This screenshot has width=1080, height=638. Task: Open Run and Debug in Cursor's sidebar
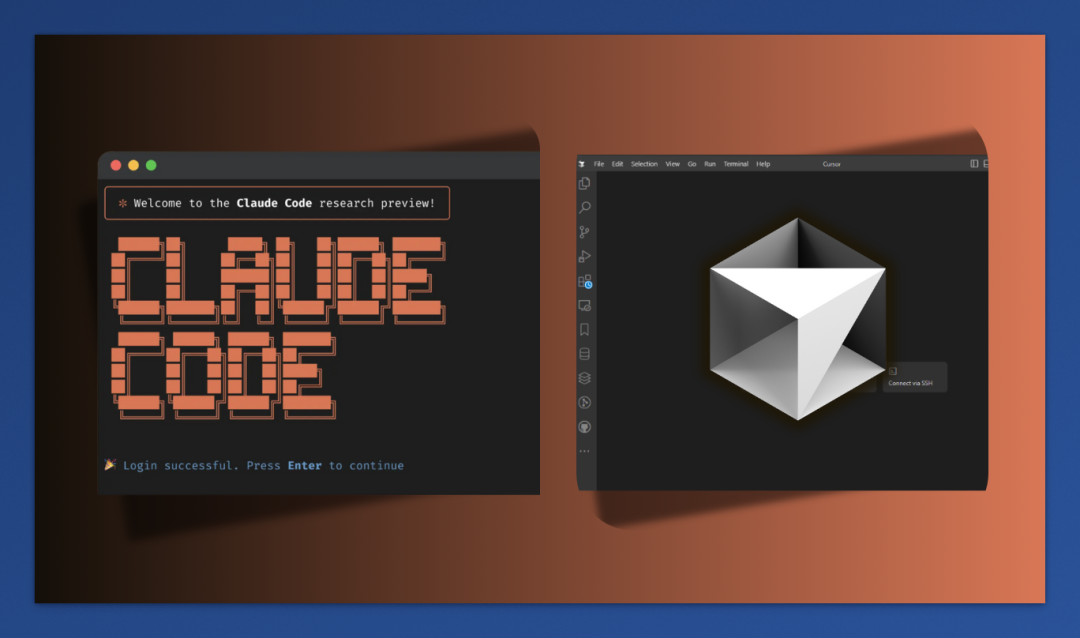click(x=584, y=256)
